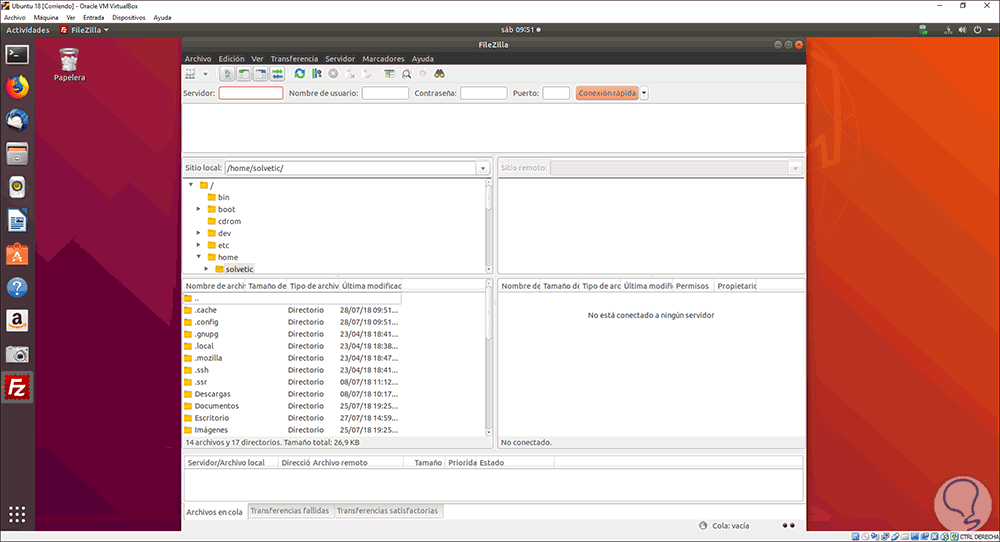Select the Escritorio directory row

point(291,418)
